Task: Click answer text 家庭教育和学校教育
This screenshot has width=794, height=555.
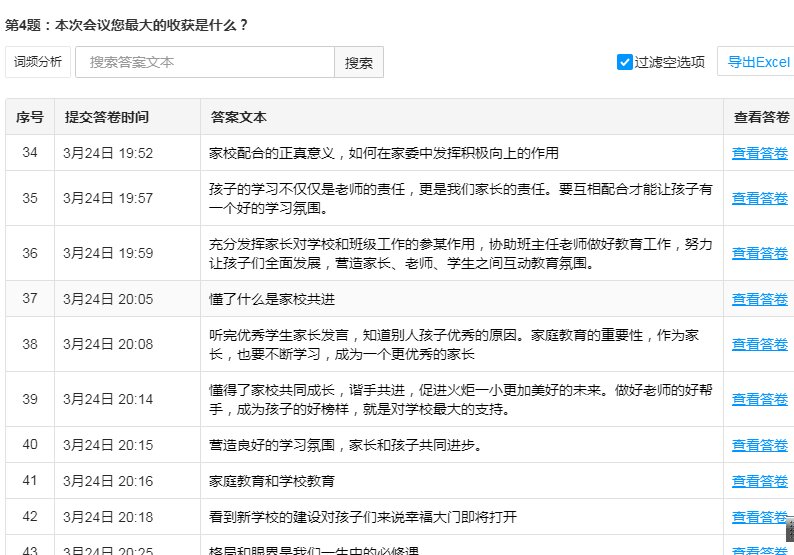Action: tap(272, 481)
